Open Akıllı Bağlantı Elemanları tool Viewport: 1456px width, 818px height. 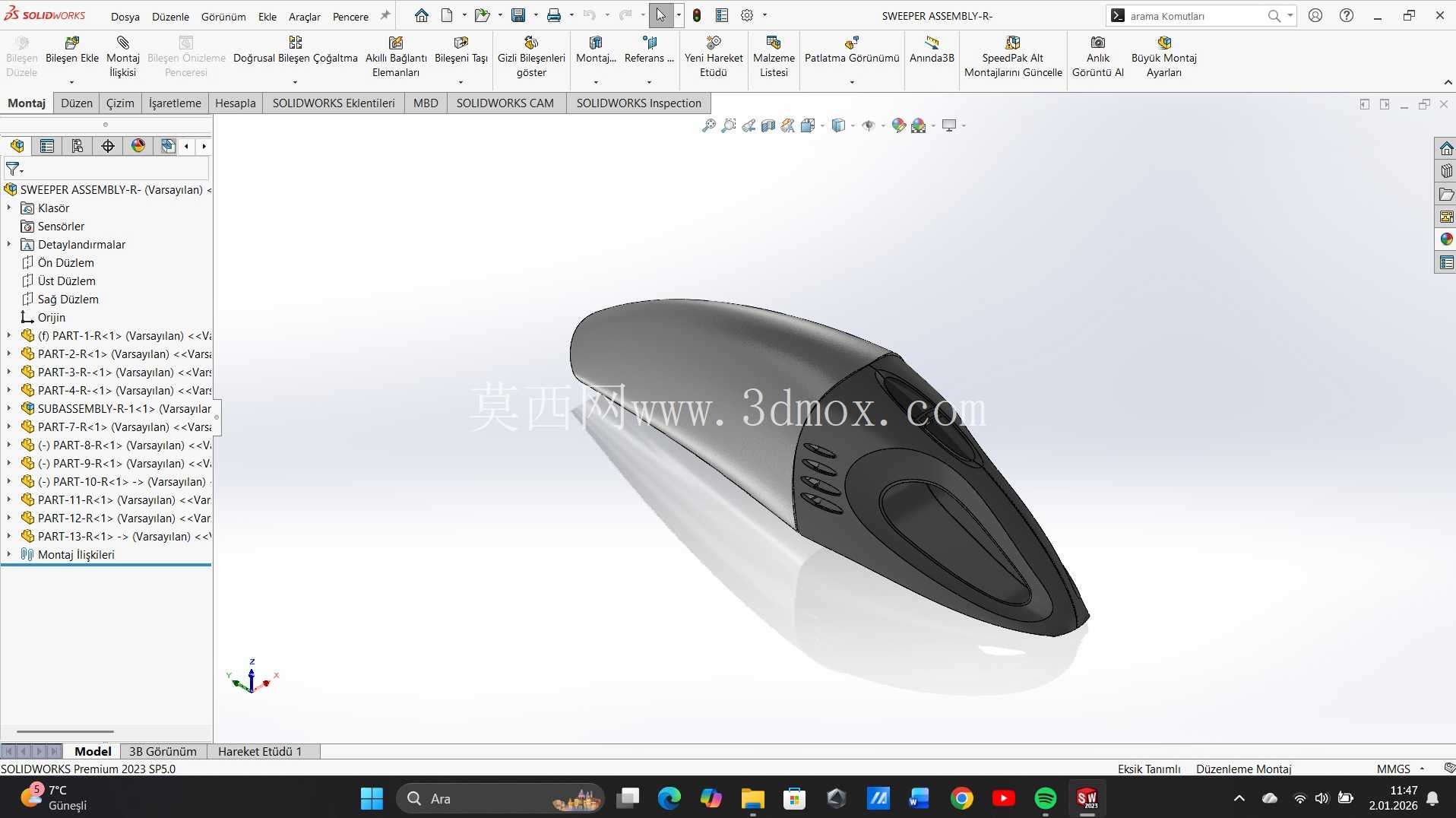pyautogui.click(x=396, y=57)
